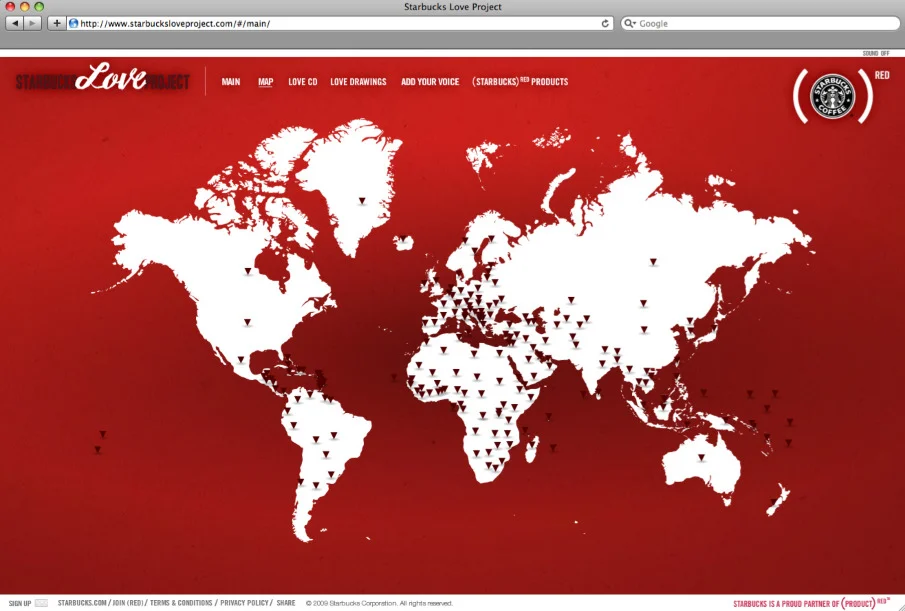Focus the address bar showing starbucksloveproject.com
Screen dimensions: 905x611
point(339,24)
